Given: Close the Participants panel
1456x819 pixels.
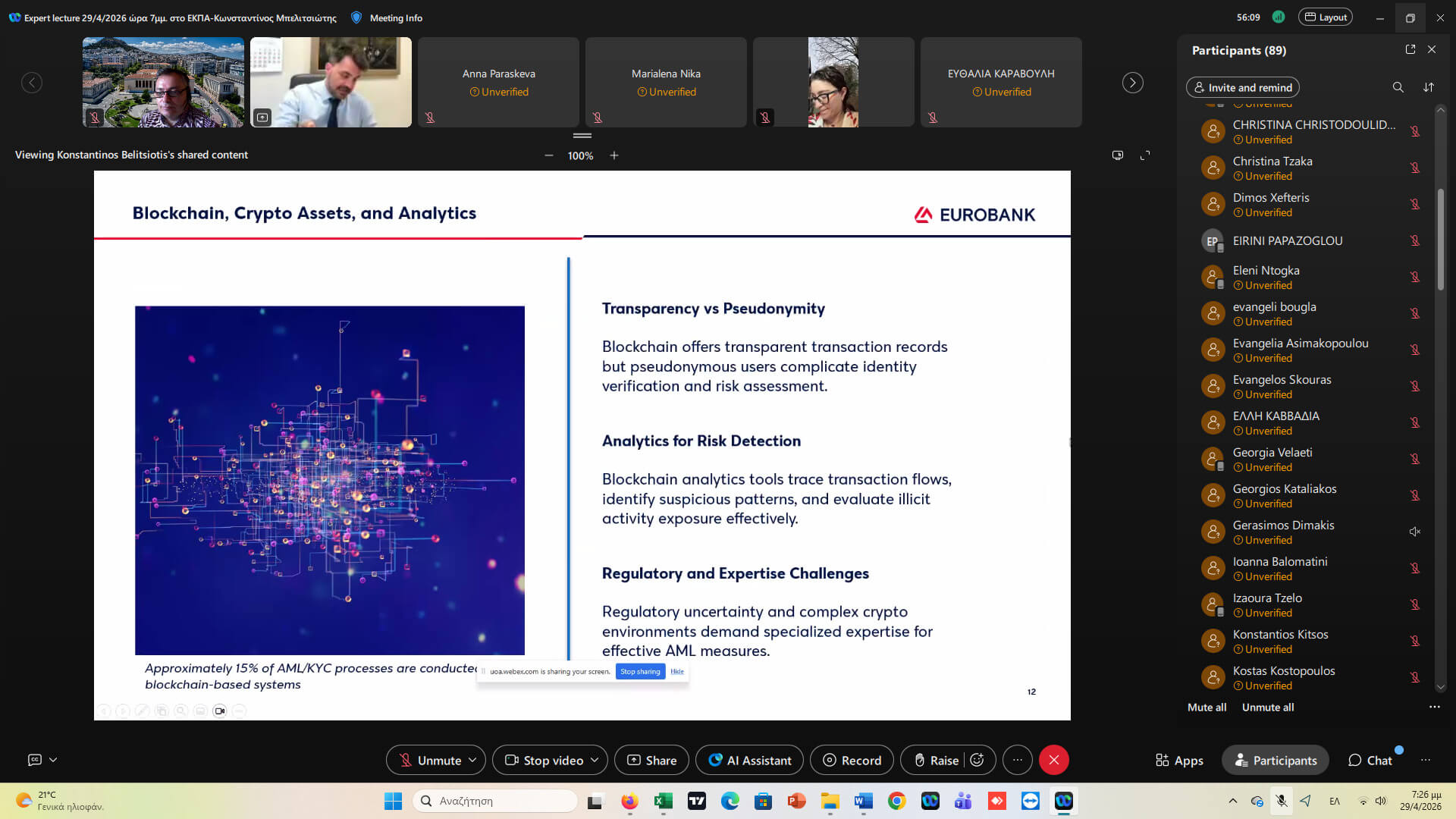Looking at the screenshot, I should [1432, 49].
